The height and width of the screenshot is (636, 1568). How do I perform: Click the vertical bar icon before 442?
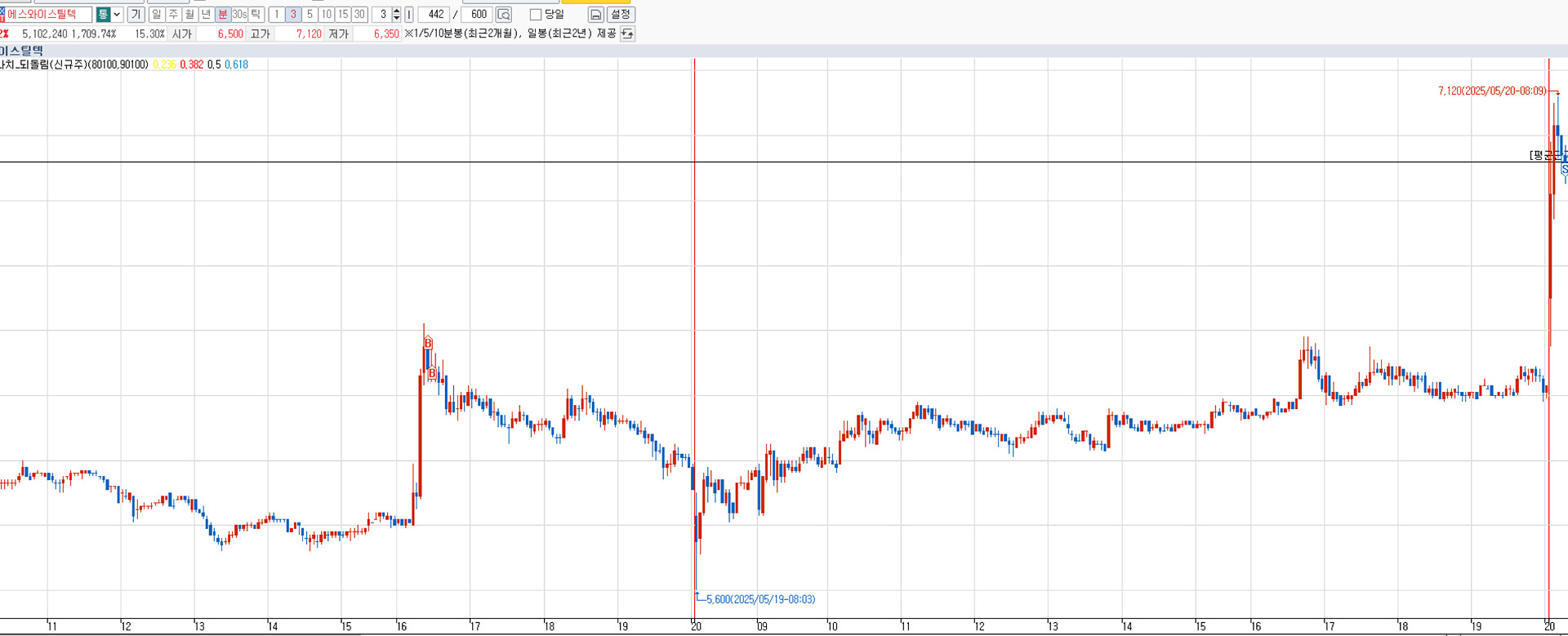[x=409, y=15]
